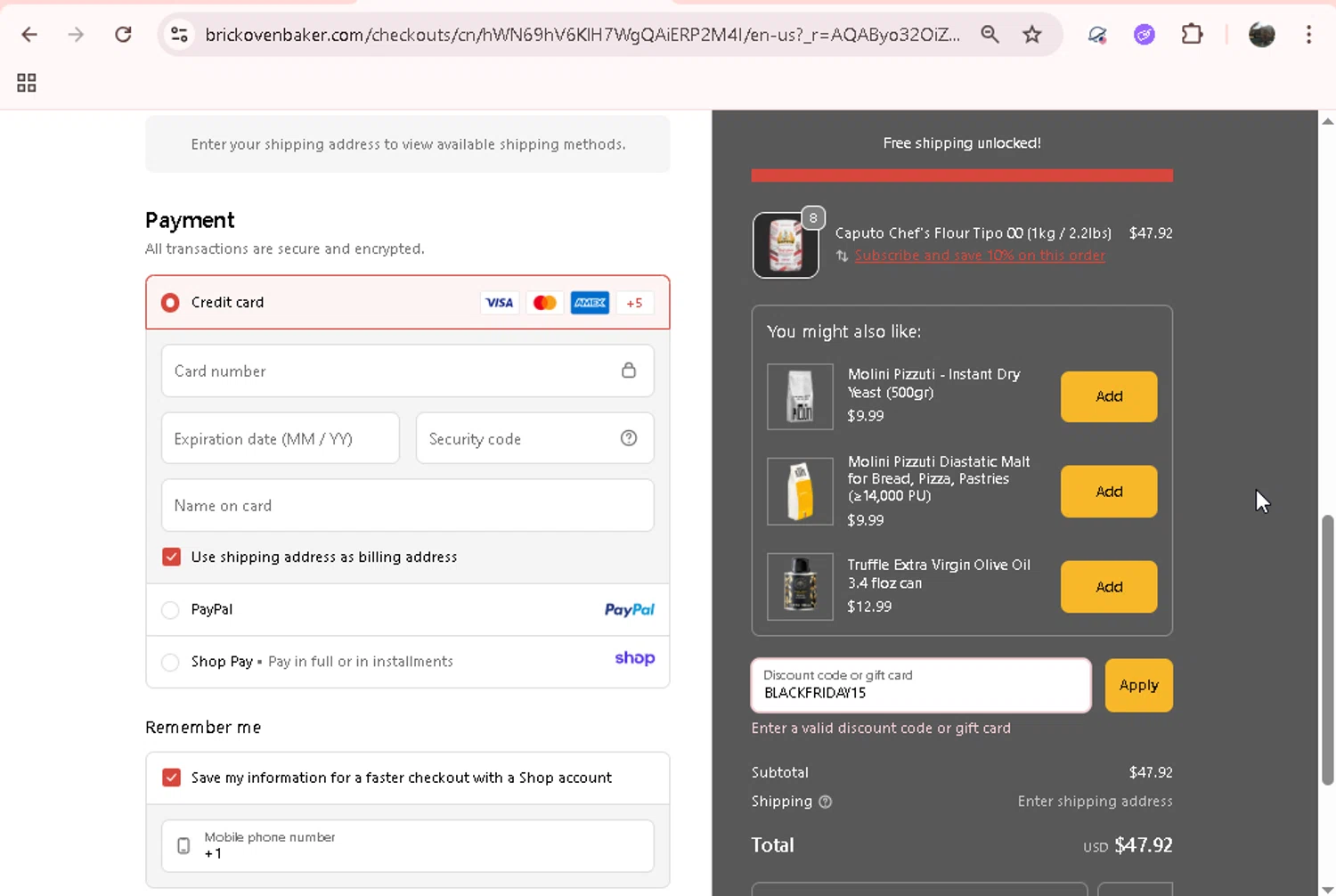Click the red free shipping progress bar
This screenshot has height=896, width=1336.
pos(962,175)
